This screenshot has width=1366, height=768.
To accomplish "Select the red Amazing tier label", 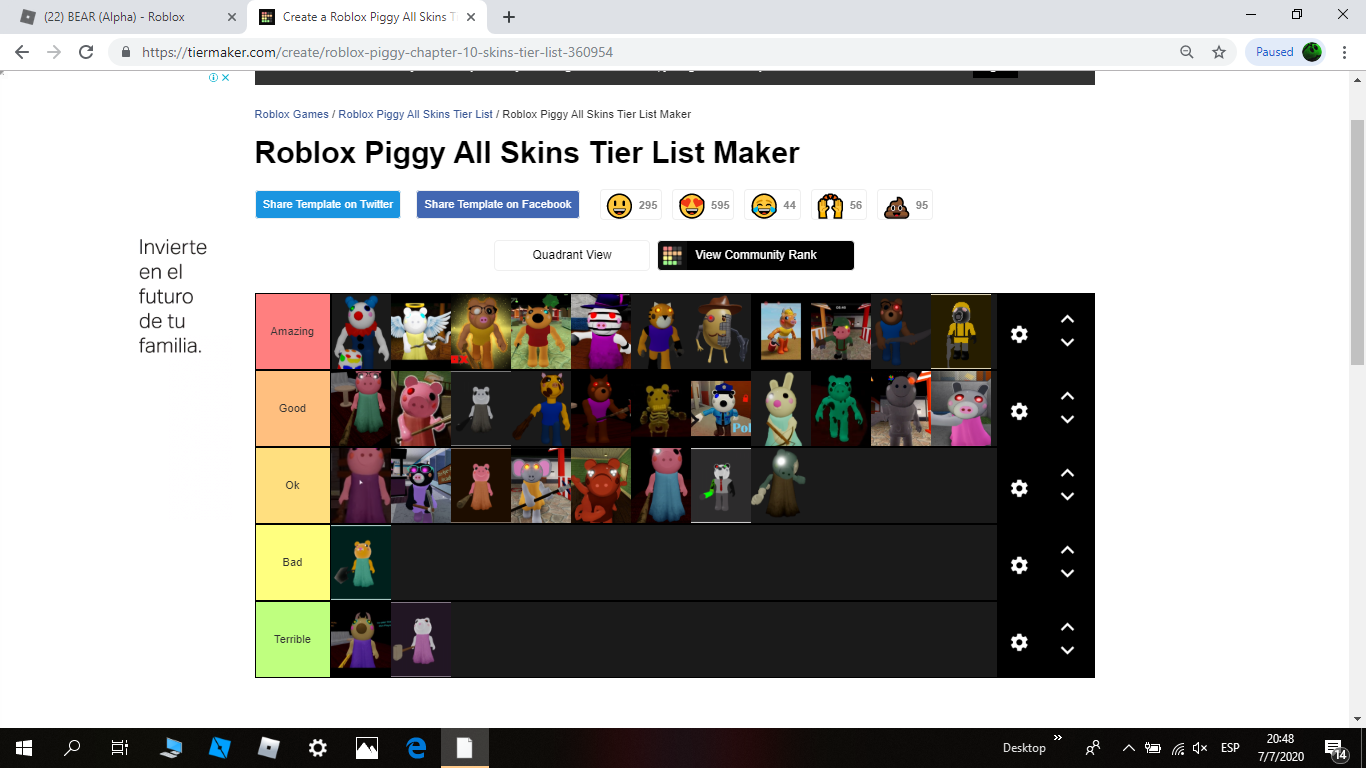I will pyautogui.click(x=293, y=332).
